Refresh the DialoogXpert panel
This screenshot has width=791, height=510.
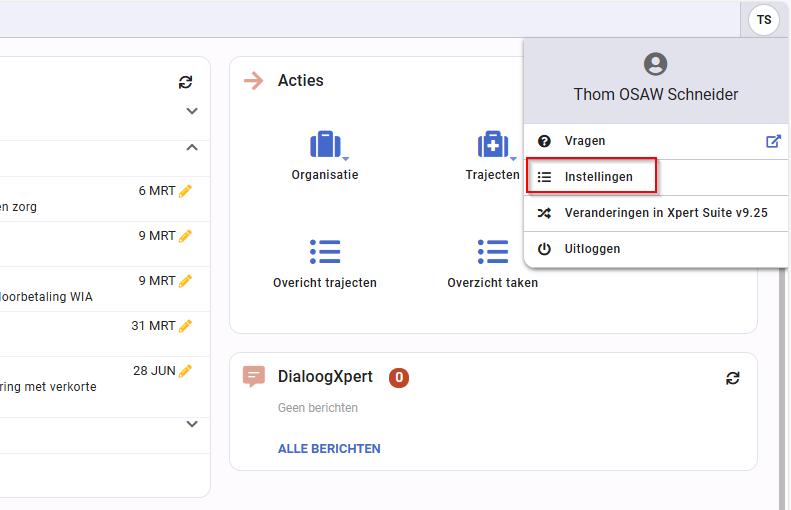(733, 378)
